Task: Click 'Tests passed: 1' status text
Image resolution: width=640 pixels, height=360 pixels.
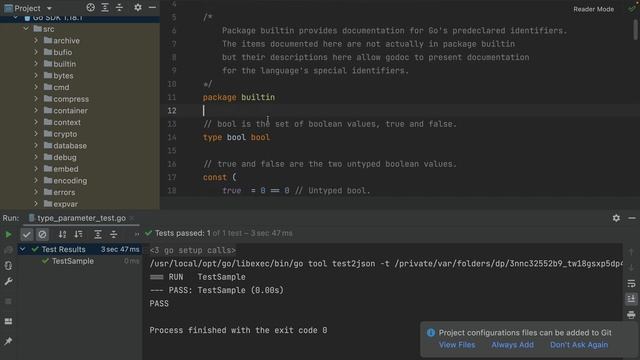Action: [183, 233]
